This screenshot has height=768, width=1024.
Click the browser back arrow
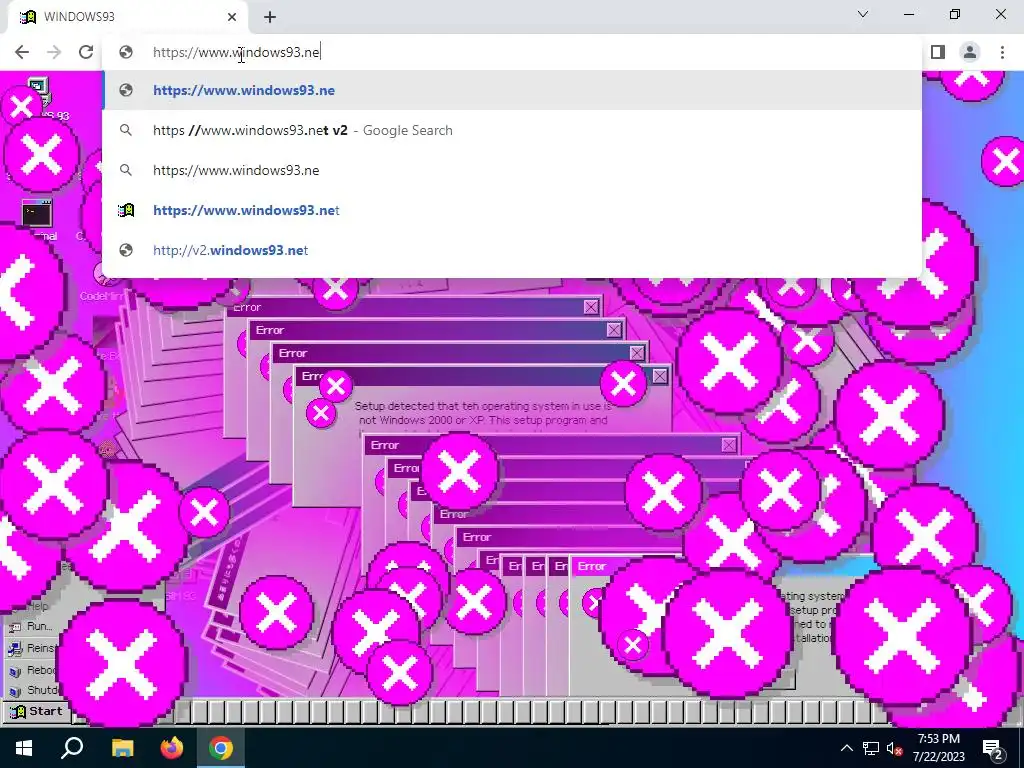click(22, 52)
